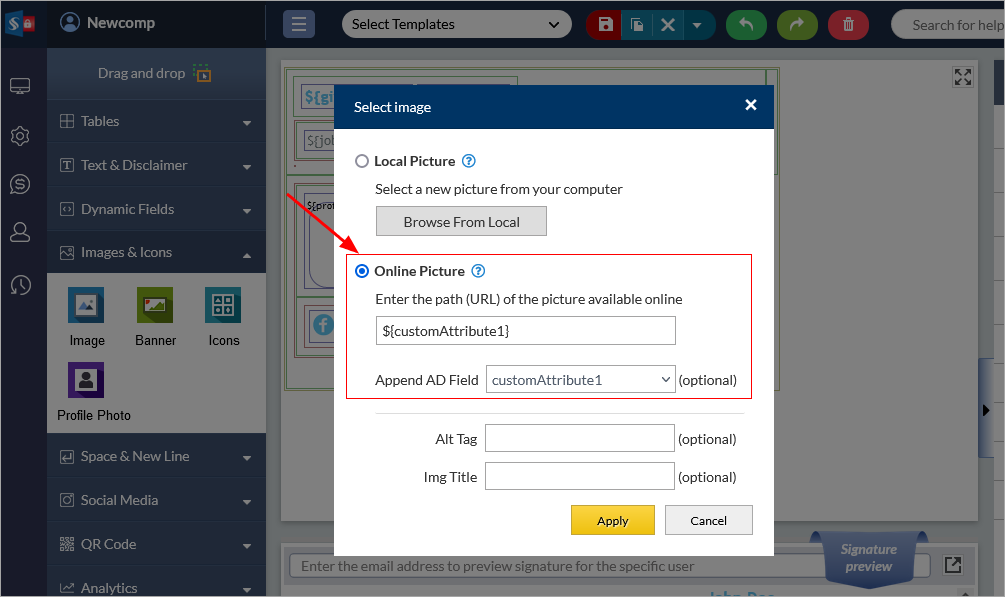Open the Select Templates dropdown
This screenshot has width=1005, height=597.
point(456,25)
